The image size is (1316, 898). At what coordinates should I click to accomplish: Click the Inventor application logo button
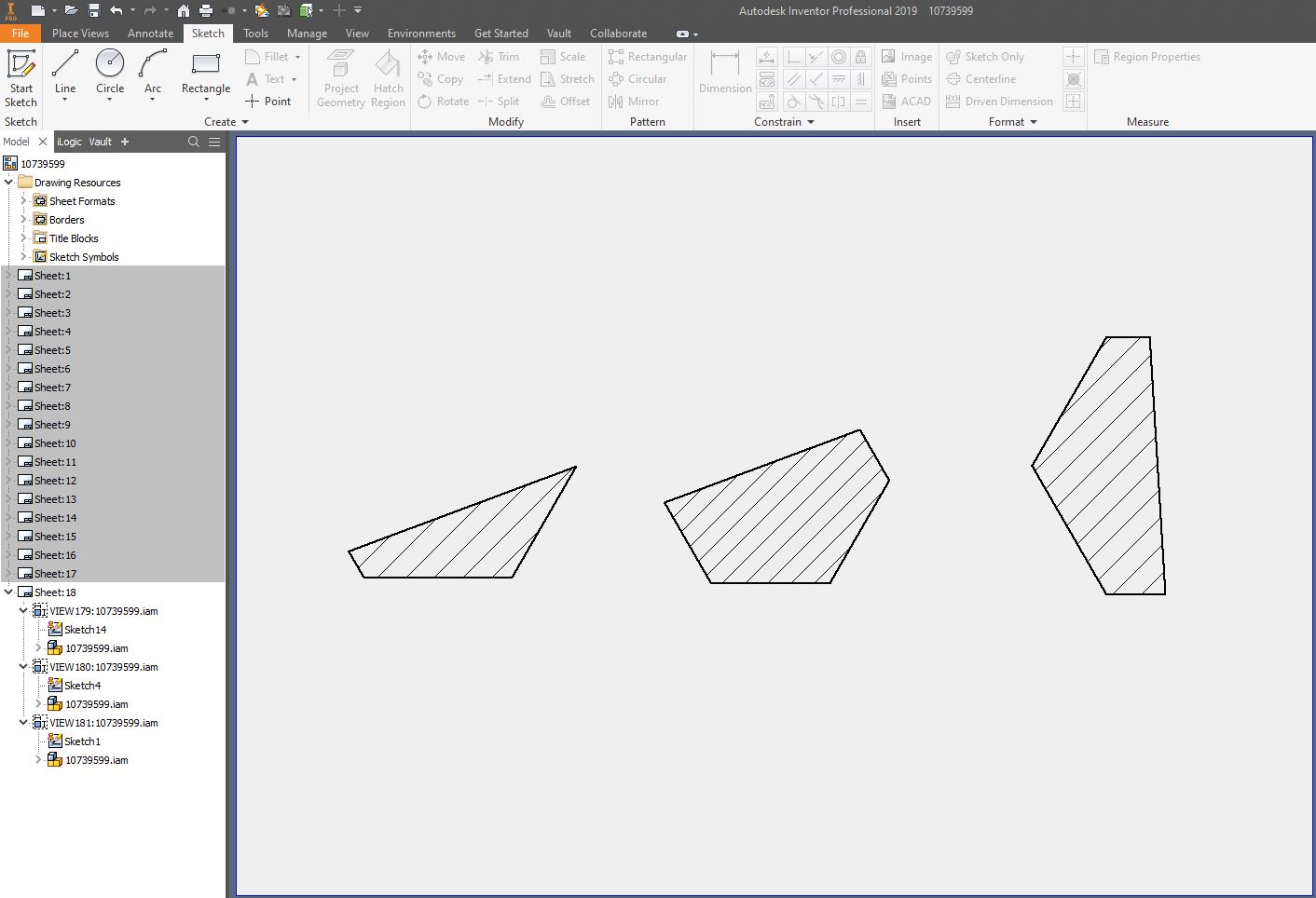[11, 10]
